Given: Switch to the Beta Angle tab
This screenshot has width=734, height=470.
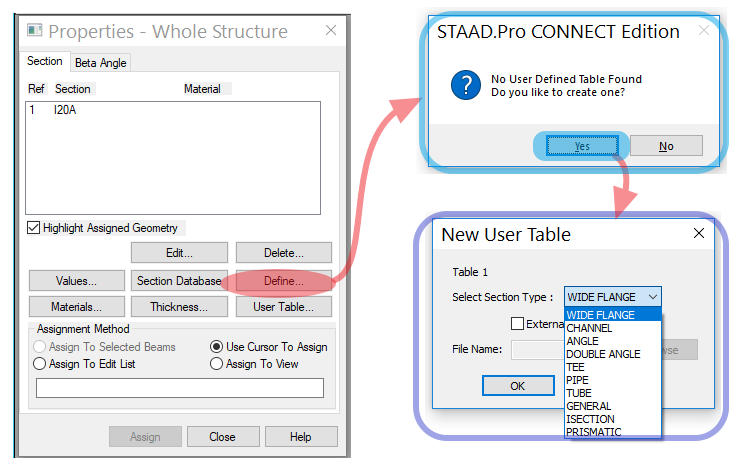Looking at the screenshot, I should click(101, 63).
